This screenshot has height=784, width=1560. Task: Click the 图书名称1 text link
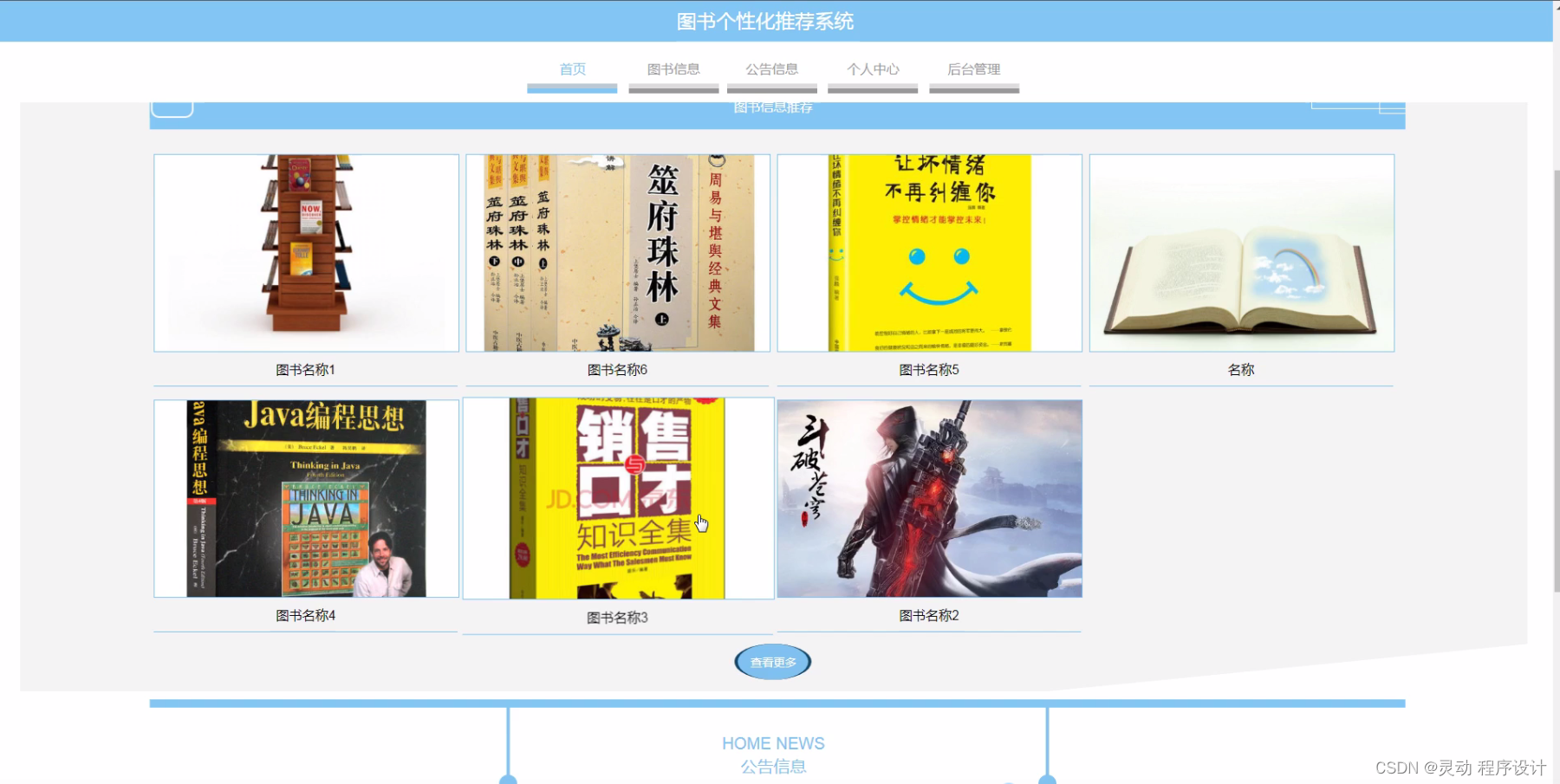tap(306, 369)
